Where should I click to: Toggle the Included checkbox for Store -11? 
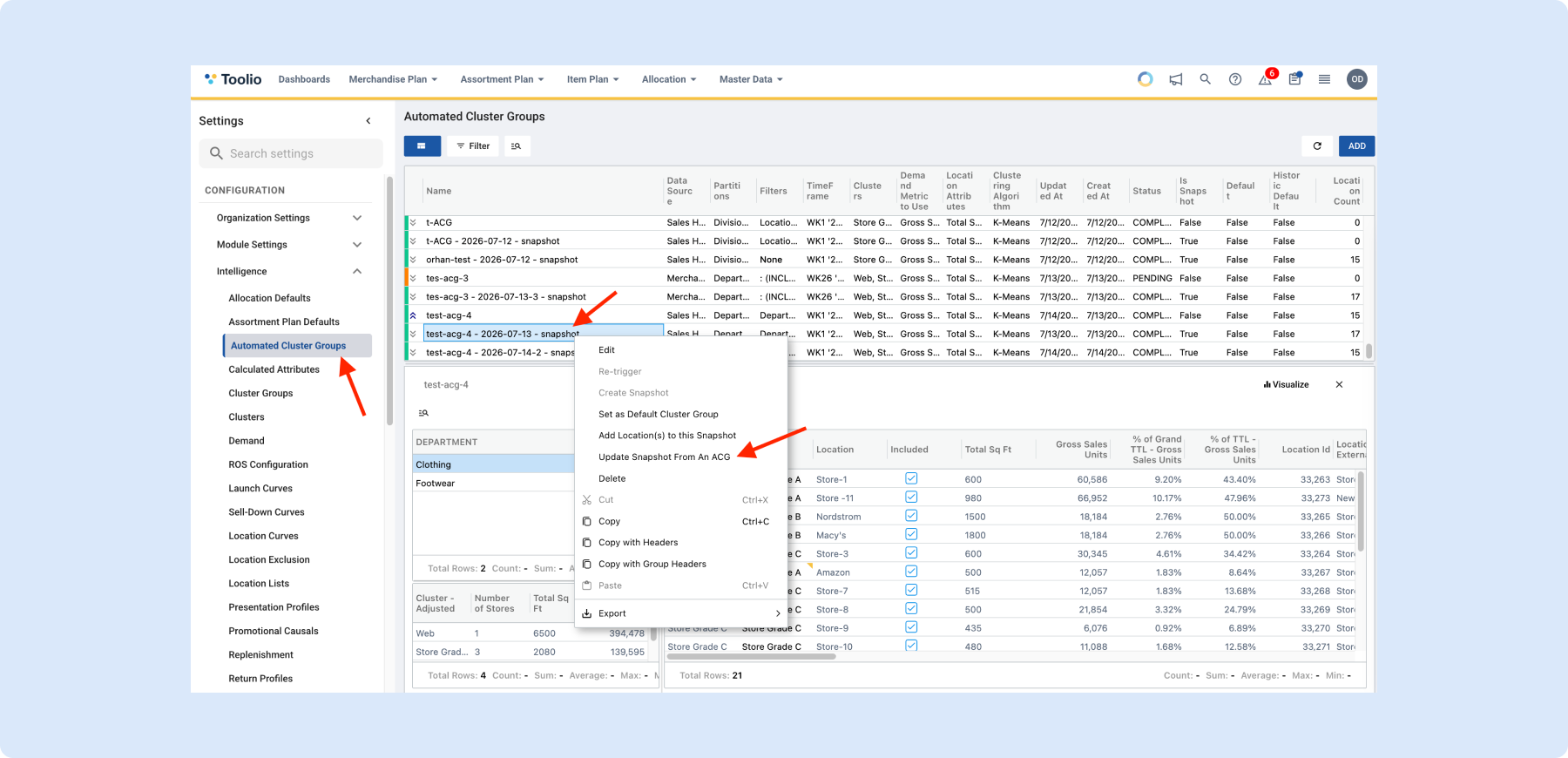coord(911,497)
